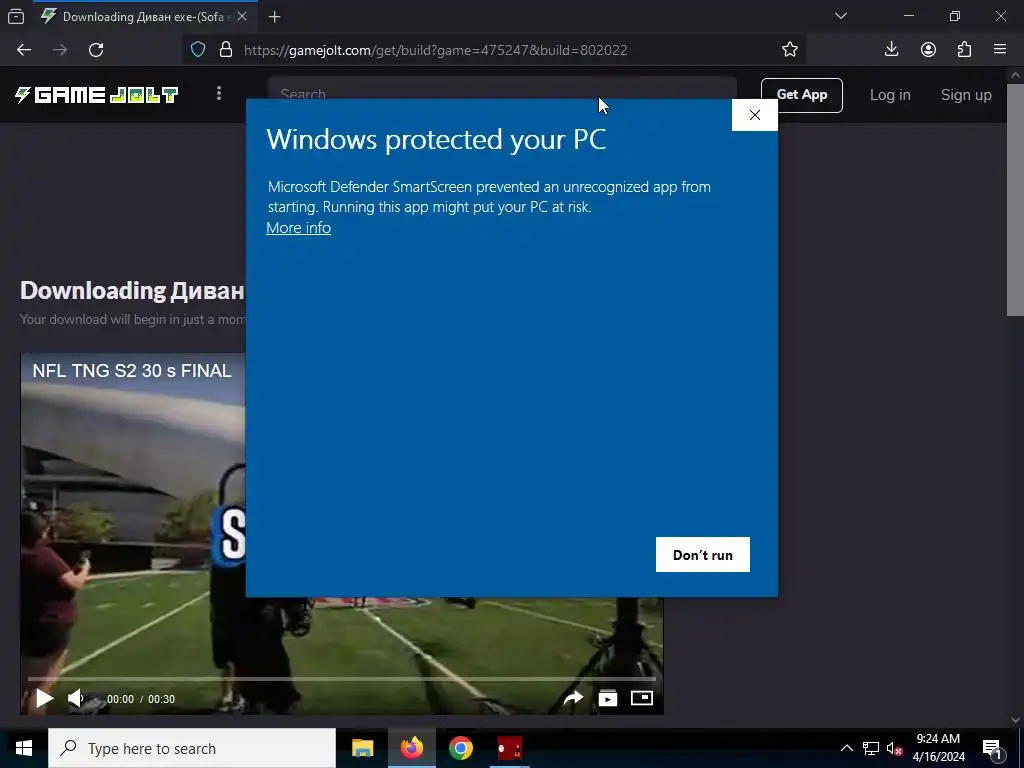
Task: Open the Firefox hamburger menu
Action: pos(1000,50)
